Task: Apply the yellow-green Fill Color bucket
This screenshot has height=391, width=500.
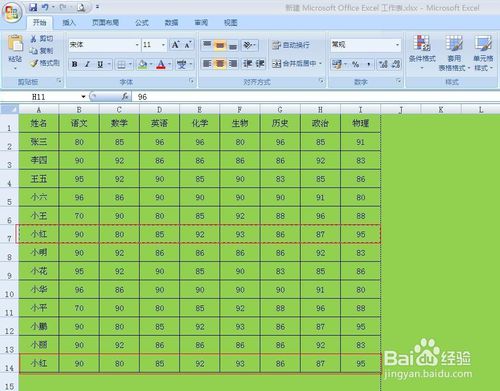Action: pos(142,64)
